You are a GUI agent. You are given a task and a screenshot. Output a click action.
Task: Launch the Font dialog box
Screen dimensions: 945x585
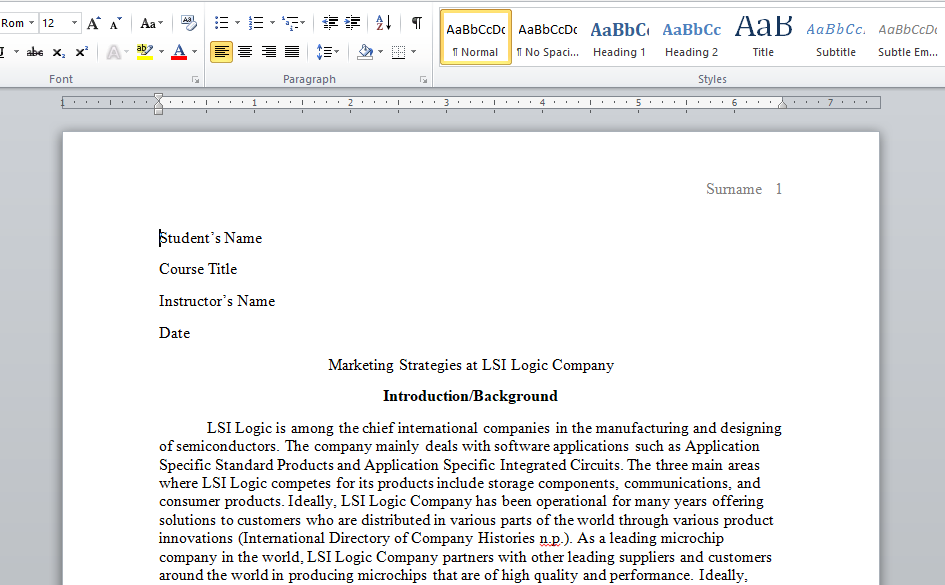(195, 80)
